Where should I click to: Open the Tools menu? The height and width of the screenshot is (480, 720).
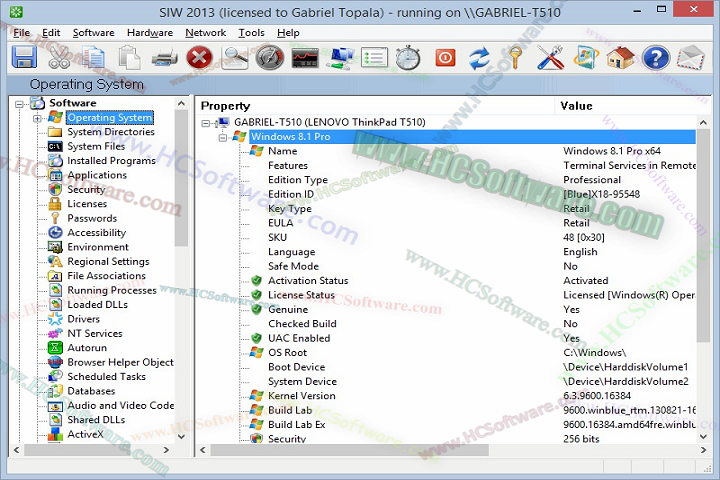(251, 33)
